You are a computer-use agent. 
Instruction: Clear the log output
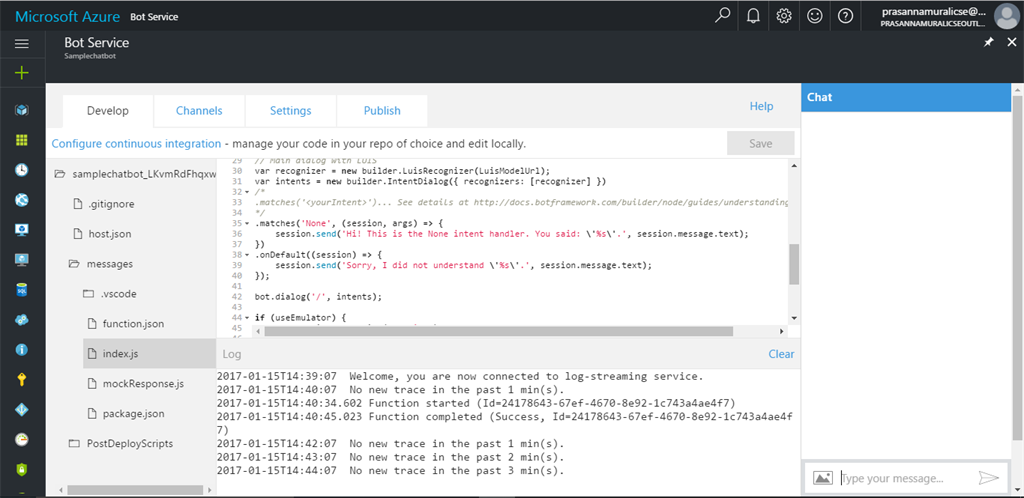coord(781,354)
